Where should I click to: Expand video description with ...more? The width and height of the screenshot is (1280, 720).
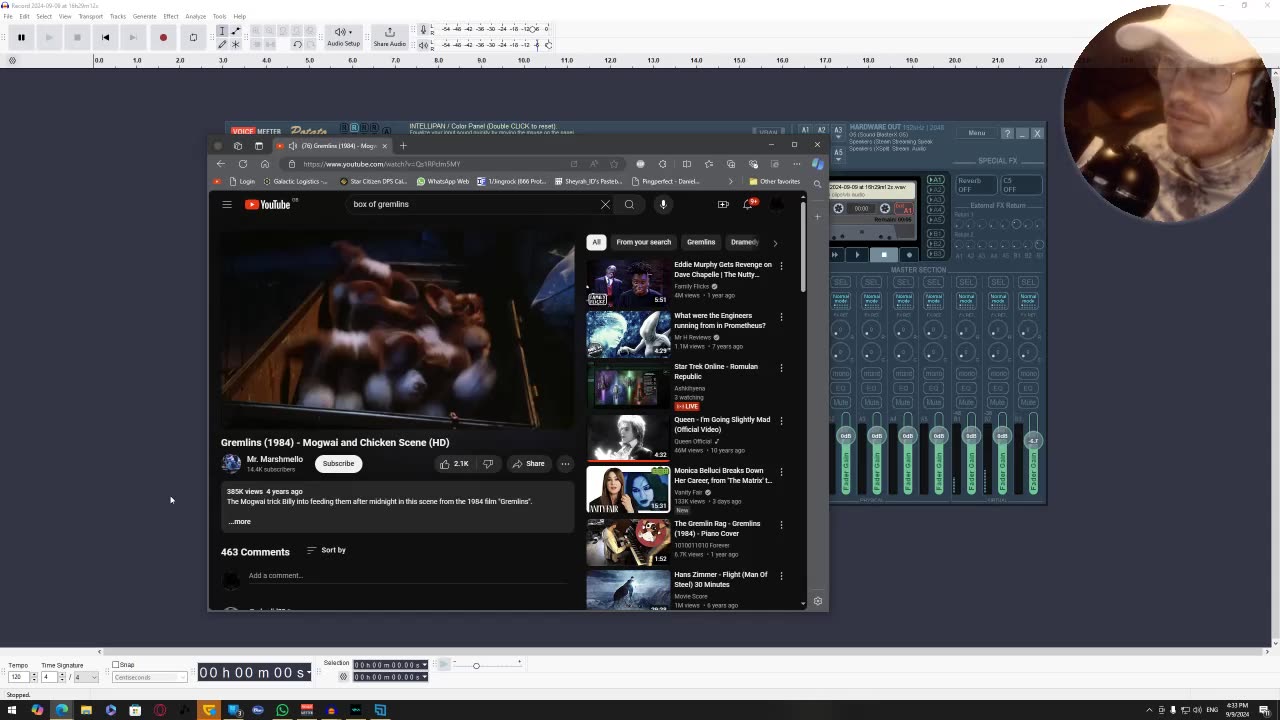(240, 521)
